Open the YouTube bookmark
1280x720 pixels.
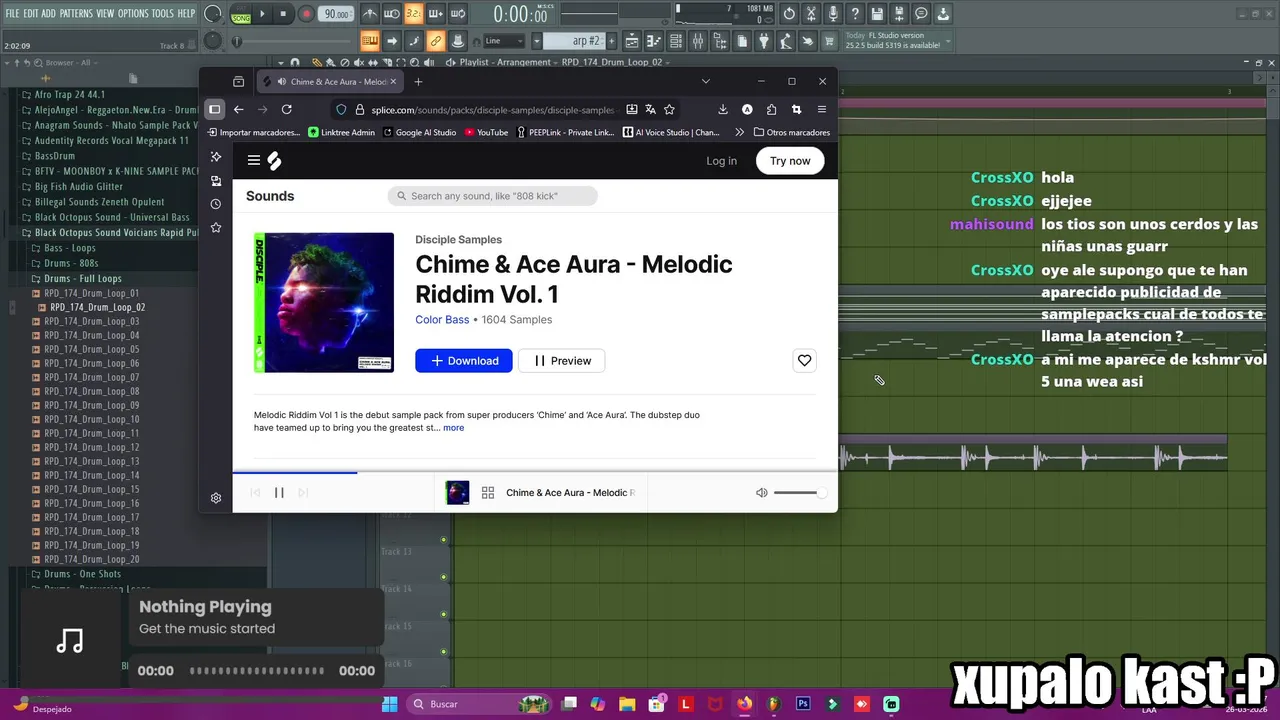click(486, 132)
